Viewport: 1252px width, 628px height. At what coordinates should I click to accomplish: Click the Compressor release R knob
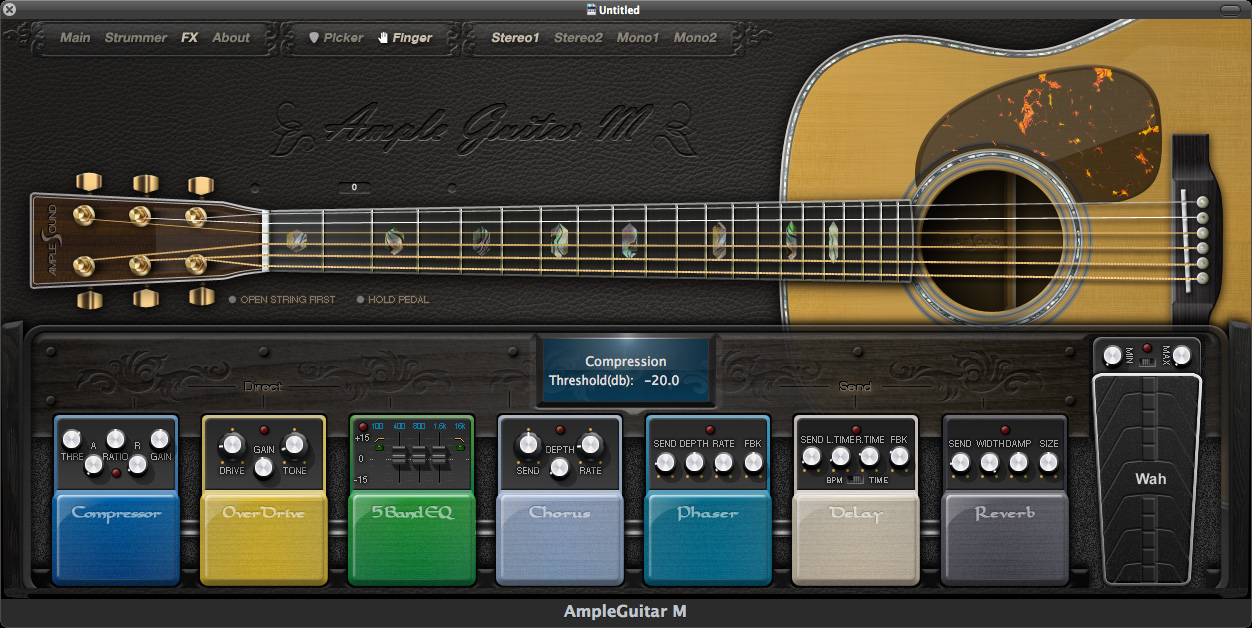tap(137, 465)
